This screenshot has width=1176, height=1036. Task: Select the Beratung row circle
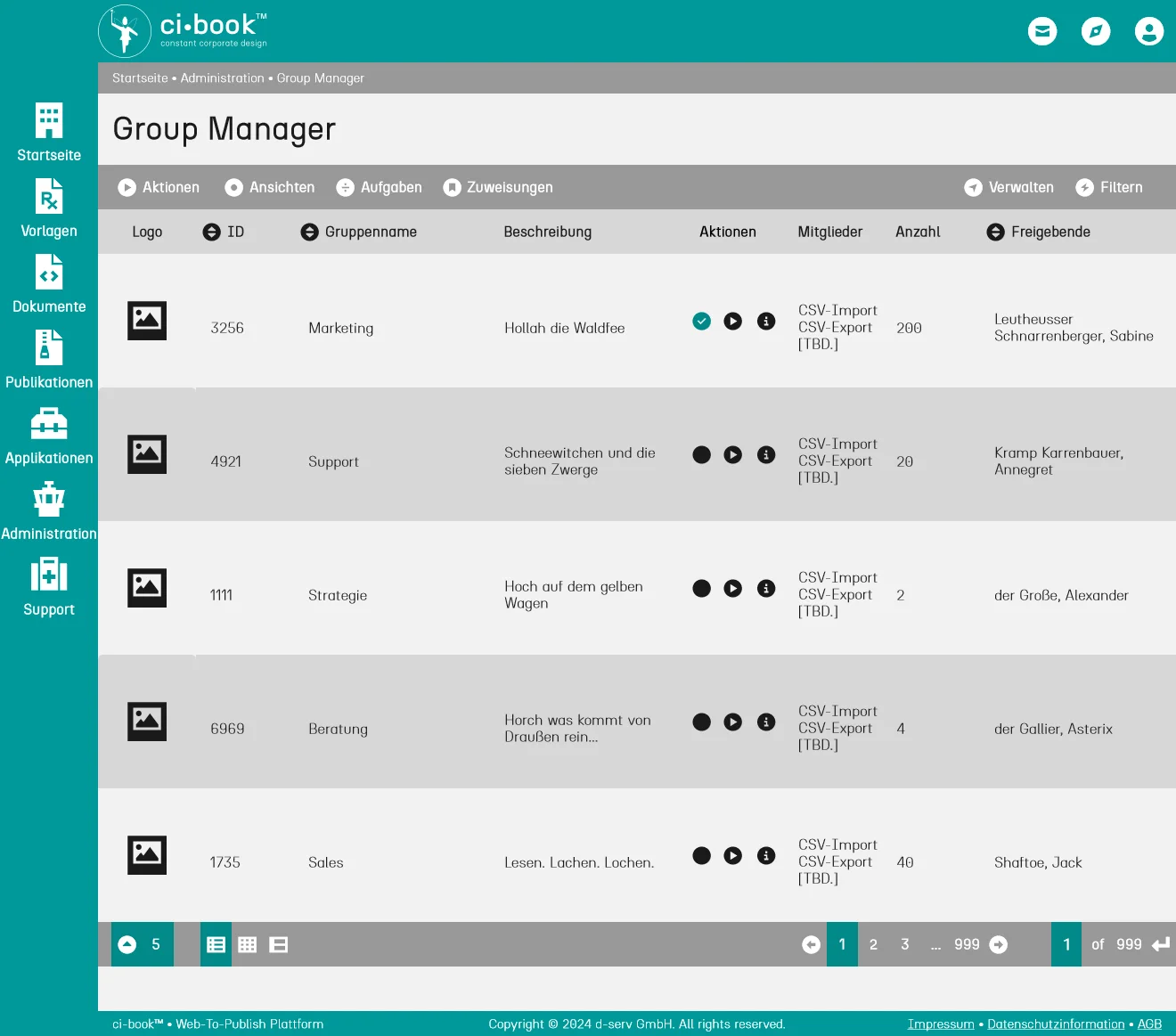tap(702, 722)
